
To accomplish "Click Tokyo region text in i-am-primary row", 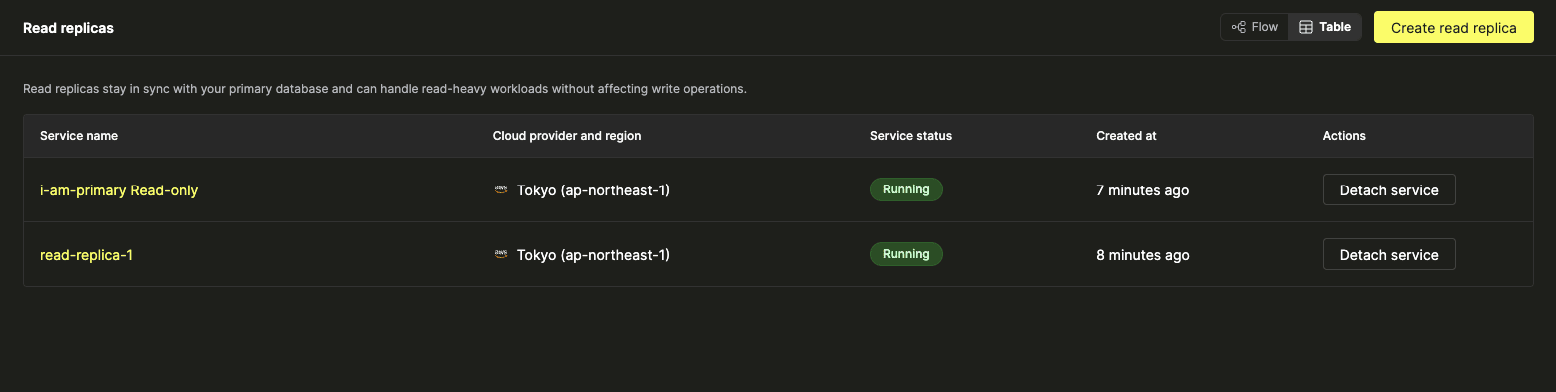I will click(x=593, y=190).
